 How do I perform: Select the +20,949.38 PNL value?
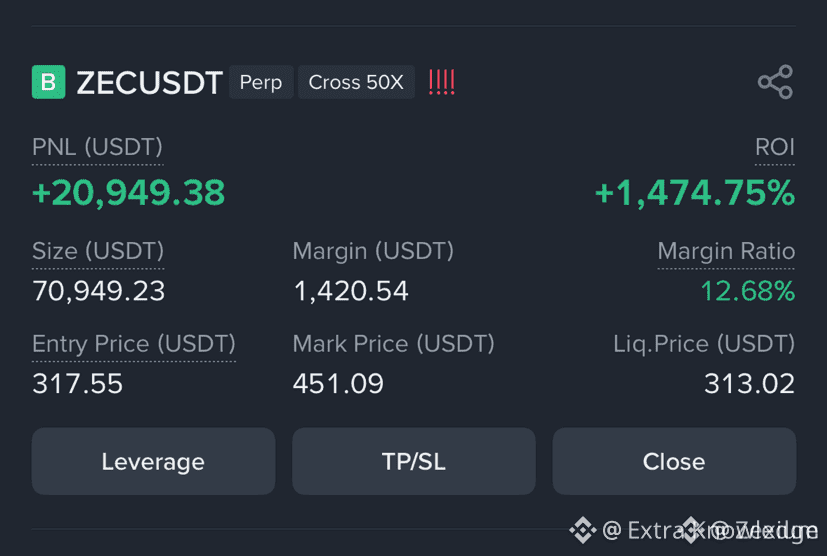pos(129,193)
